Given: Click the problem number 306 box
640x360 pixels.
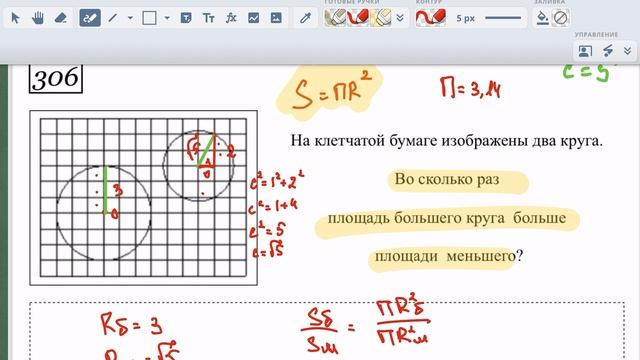Looking at the screenshot, I should pyautogui.click(x=56, y=78).
